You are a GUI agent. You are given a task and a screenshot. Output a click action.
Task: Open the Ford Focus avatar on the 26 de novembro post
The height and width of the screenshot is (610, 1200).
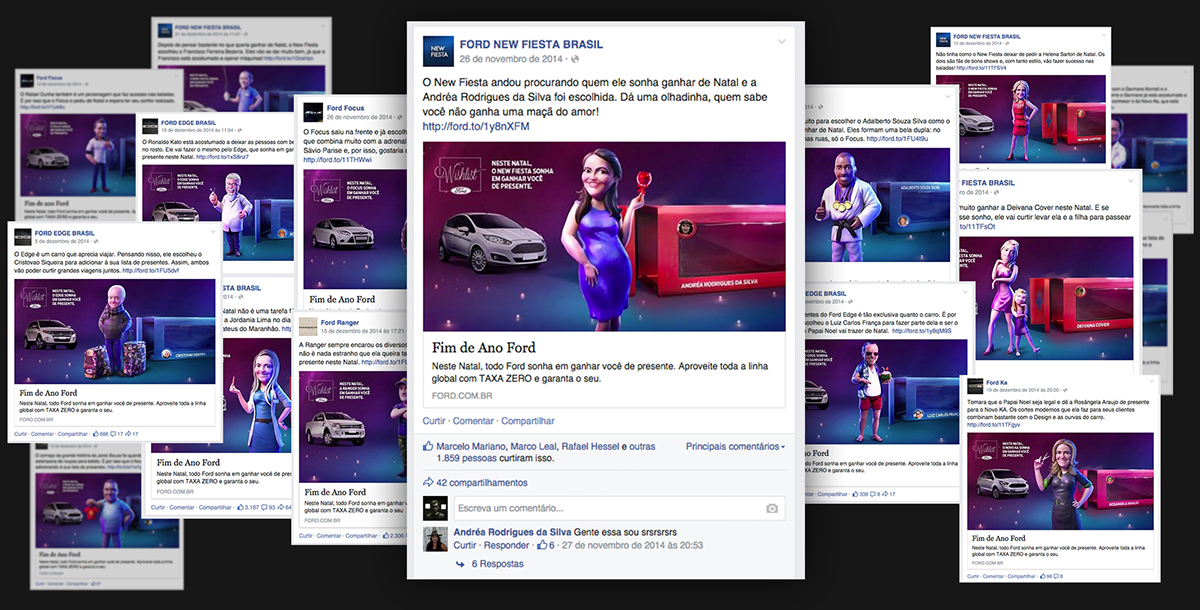tap(313, 110)
